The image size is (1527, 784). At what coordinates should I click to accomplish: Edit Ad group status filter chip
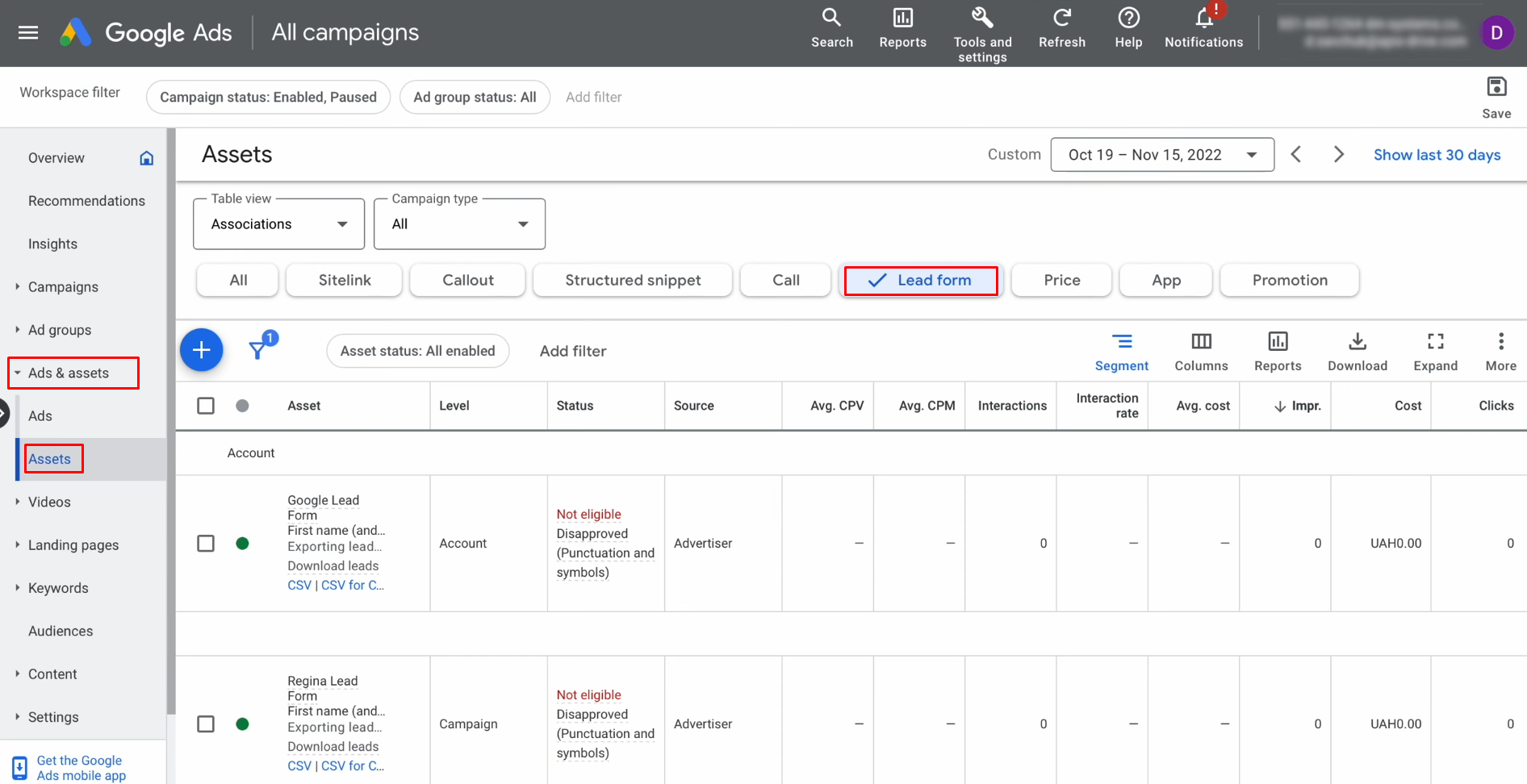click(475, 97)
